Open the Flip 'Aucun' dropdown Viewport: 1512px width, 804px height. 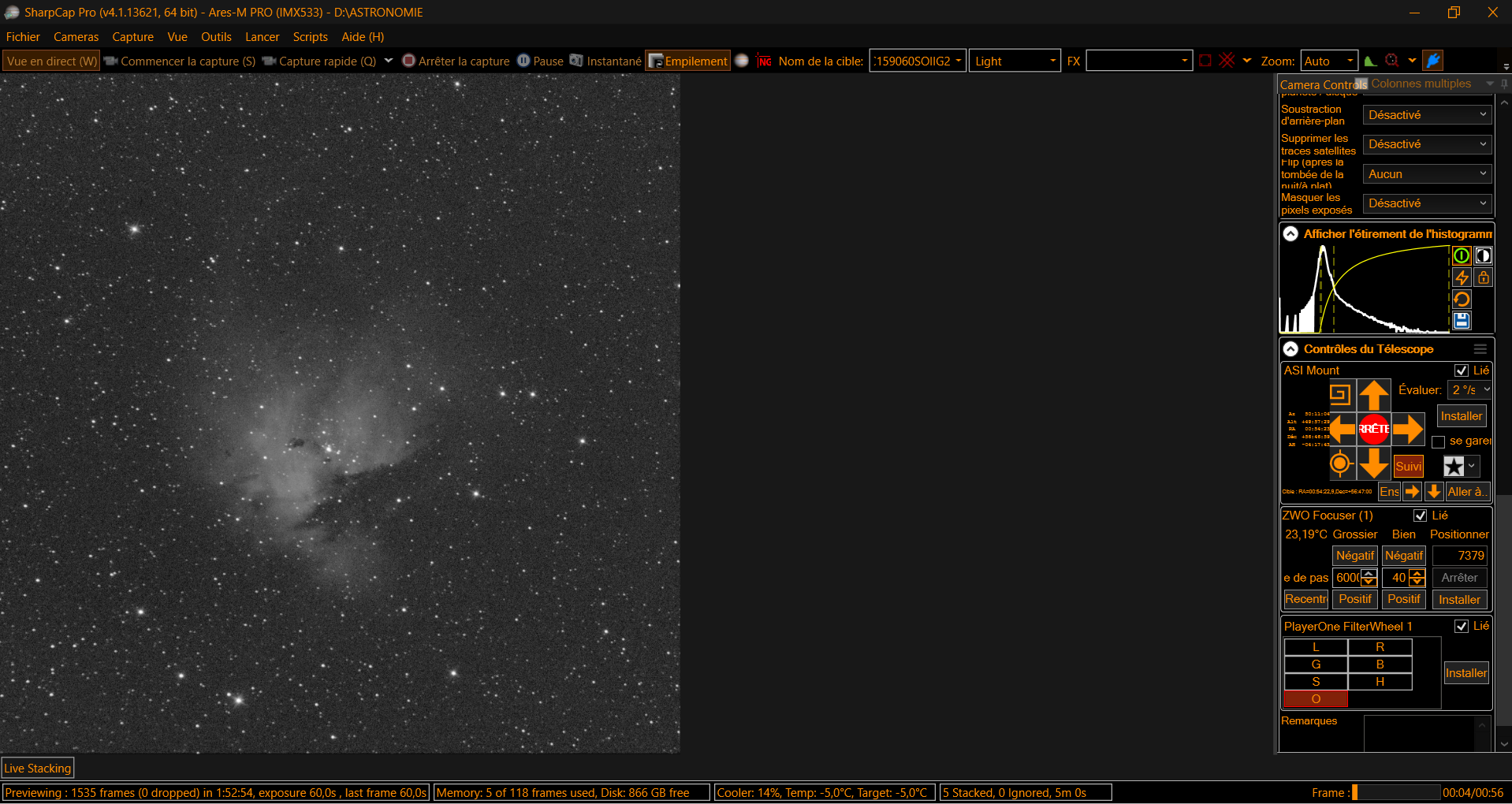[1428, 174]
